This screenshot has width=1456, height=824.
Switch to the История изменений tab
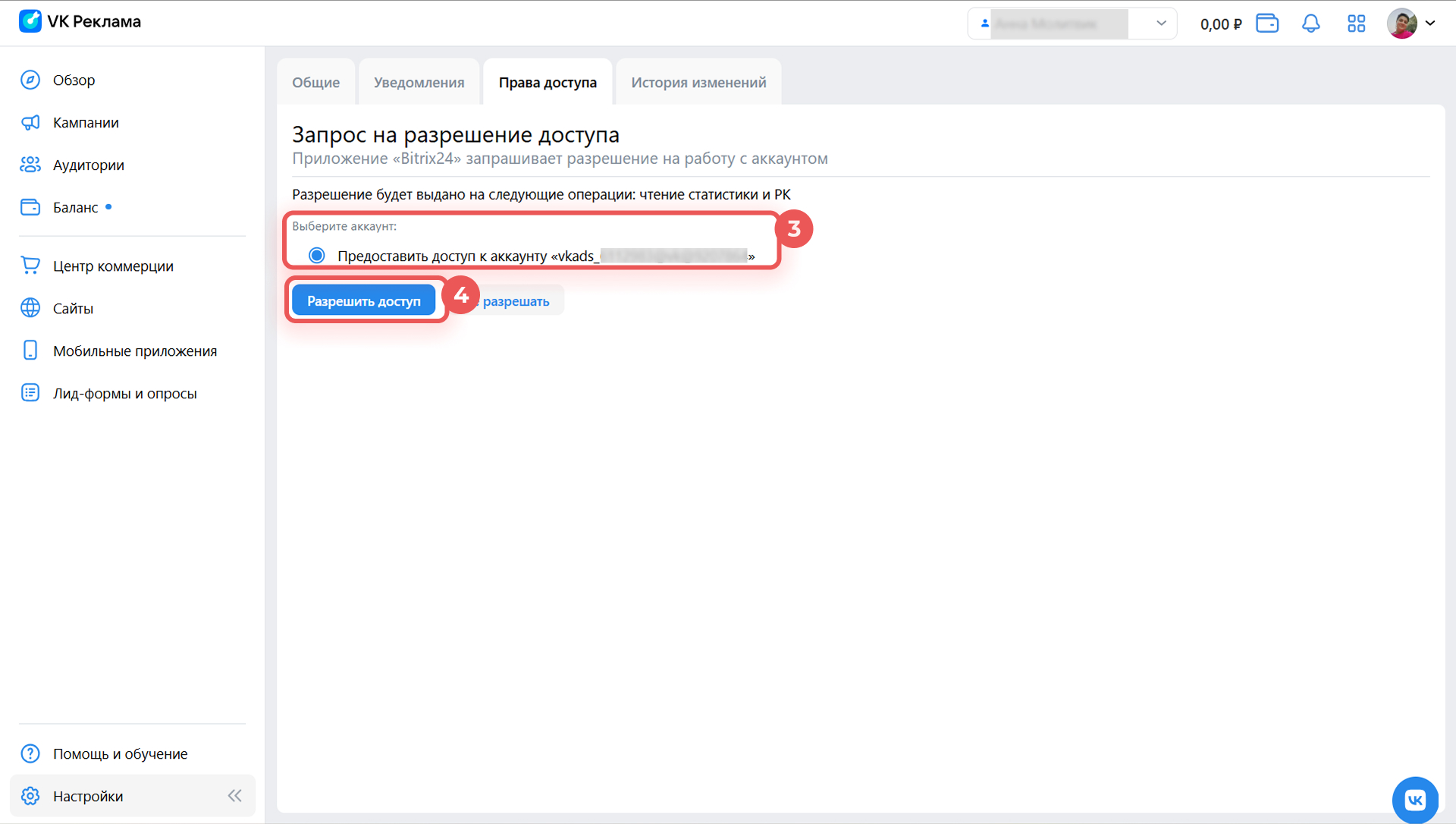coord(698,82)
